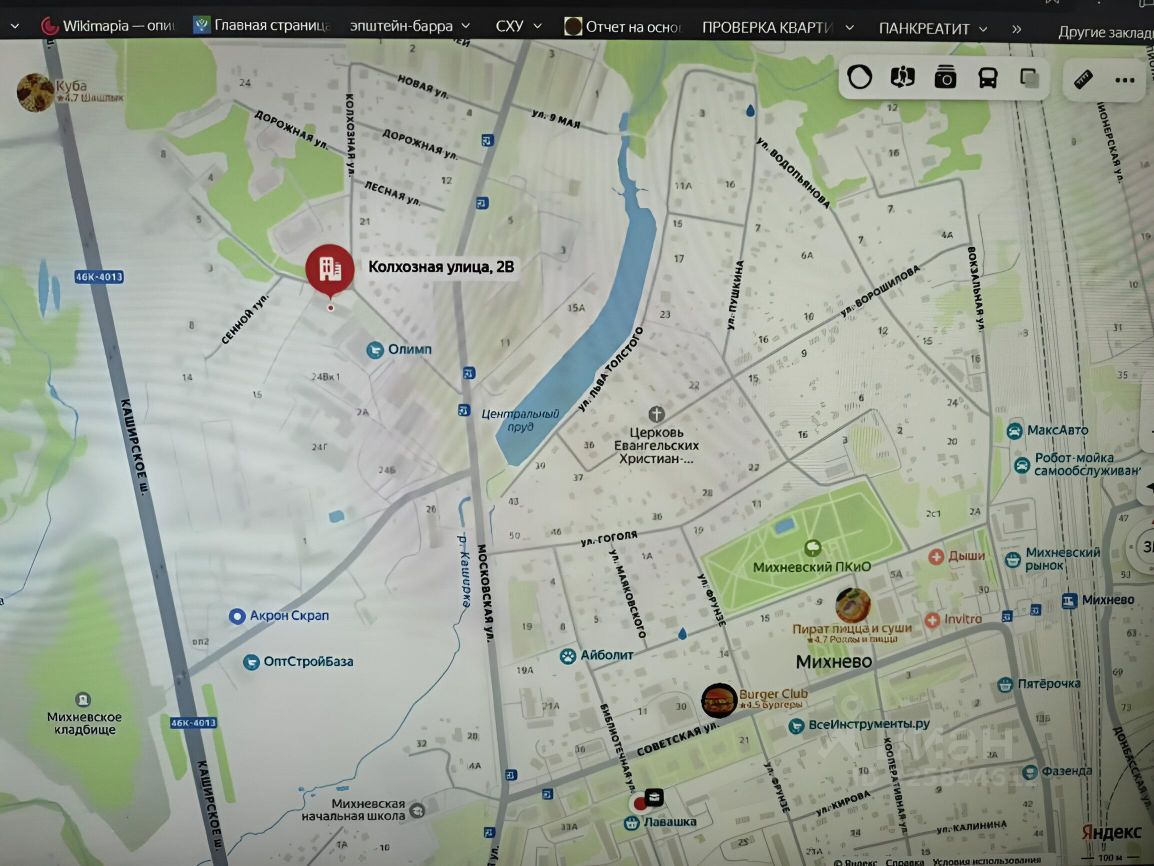Show hidden bookmarks with » chevron
Viewport: 1154px width, 866px height.
coord(1016,29)
